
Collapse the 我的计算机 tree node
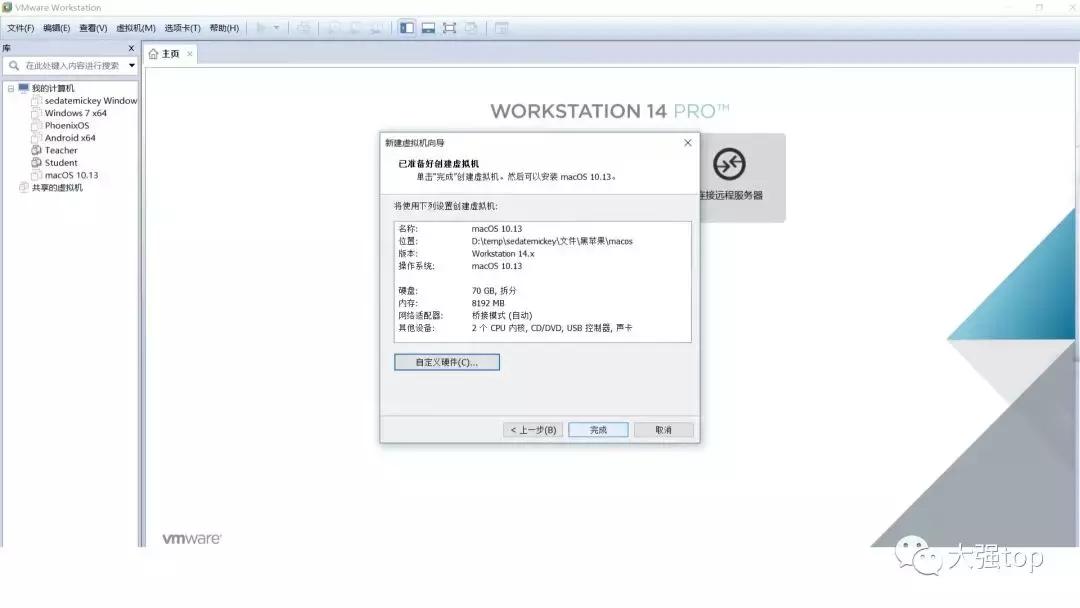click(12, 88)
